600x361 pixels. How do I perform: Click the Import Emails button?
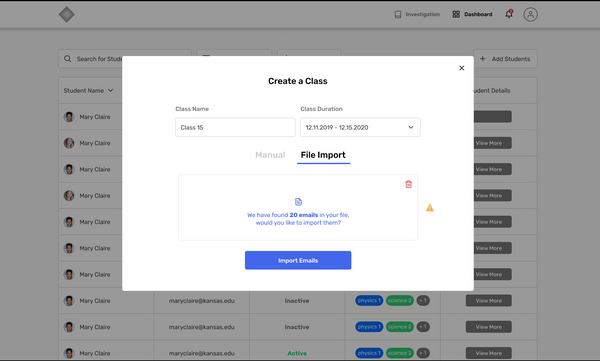pos(298,260)
